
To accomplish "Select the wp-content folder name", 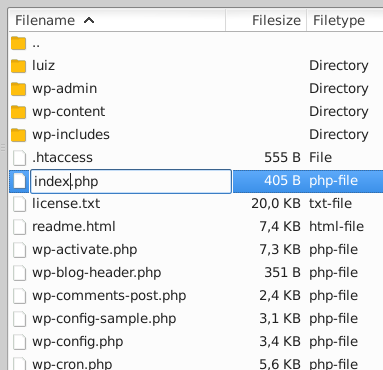I will pos(69,112).
